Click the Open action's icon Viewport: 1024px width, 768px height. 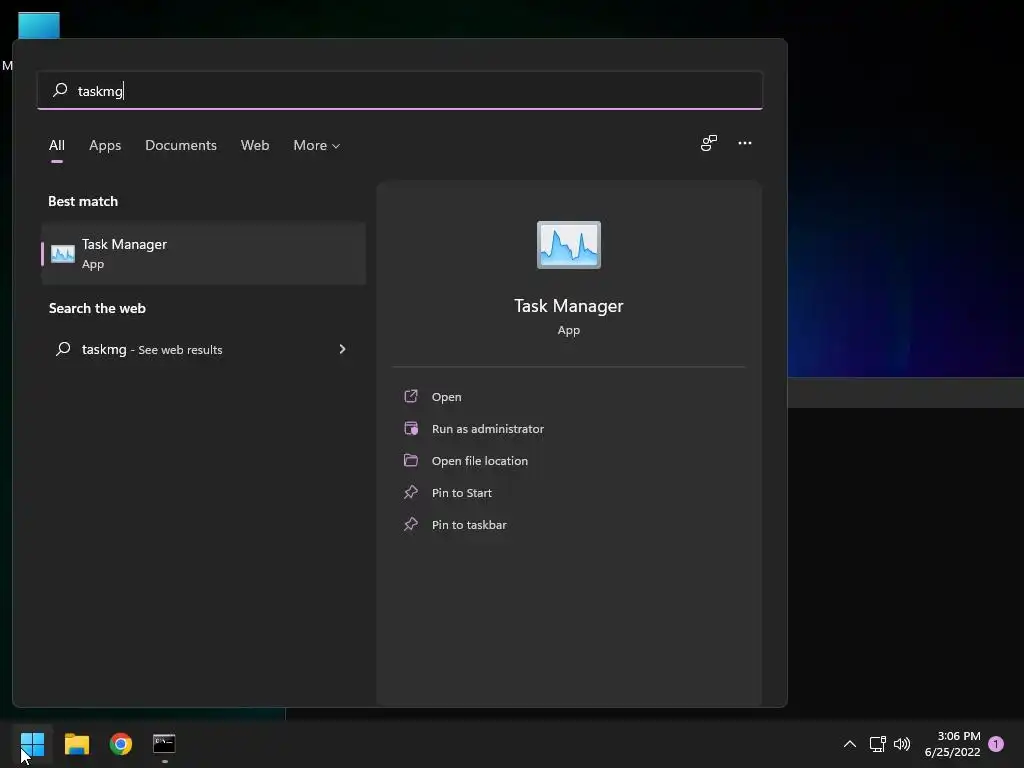point(411,396)
